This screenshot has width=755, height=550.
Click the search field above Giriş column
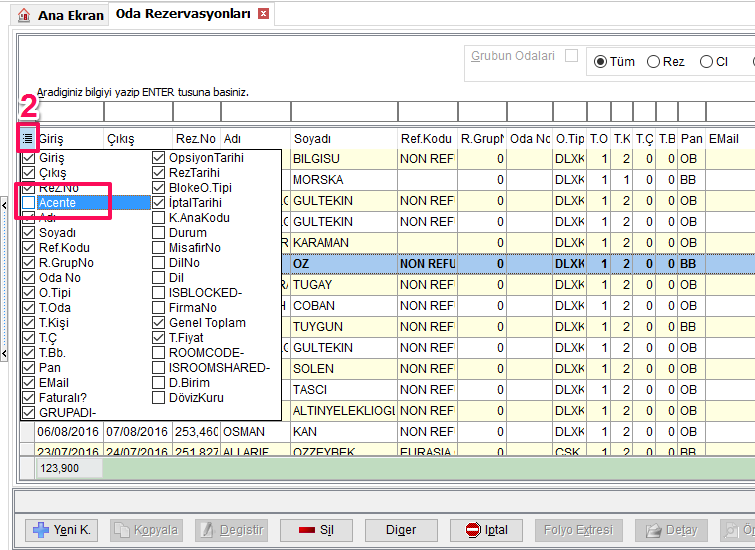pos(69,112)
